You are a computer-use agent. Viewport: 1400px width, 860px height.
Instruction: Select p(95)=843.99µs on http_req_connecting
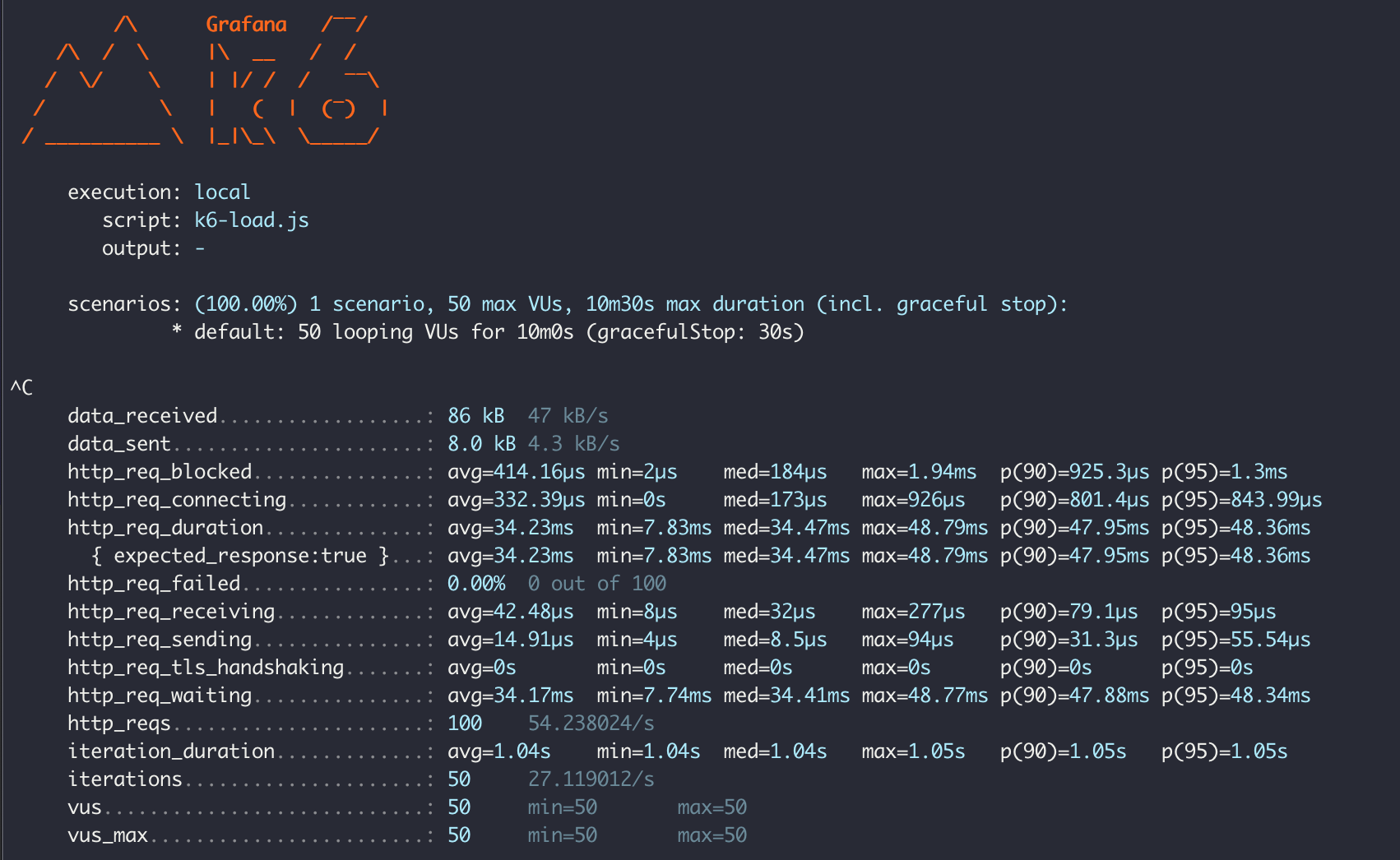click(x=1242, y=500)
